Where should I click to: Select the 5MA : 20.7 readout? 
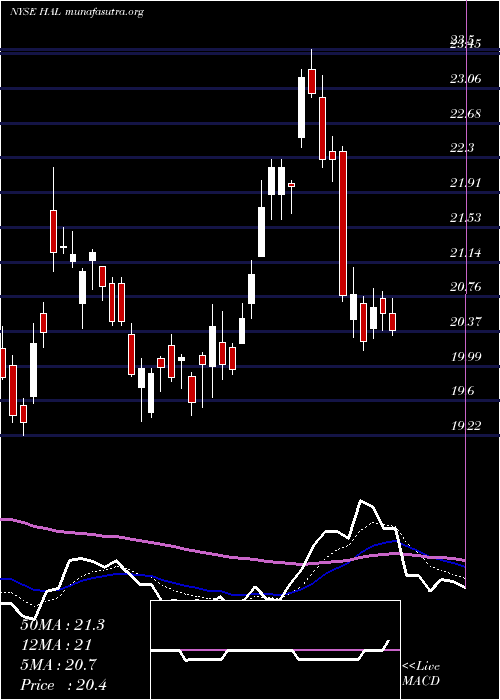pyautogui.click(x=58, y=665)
